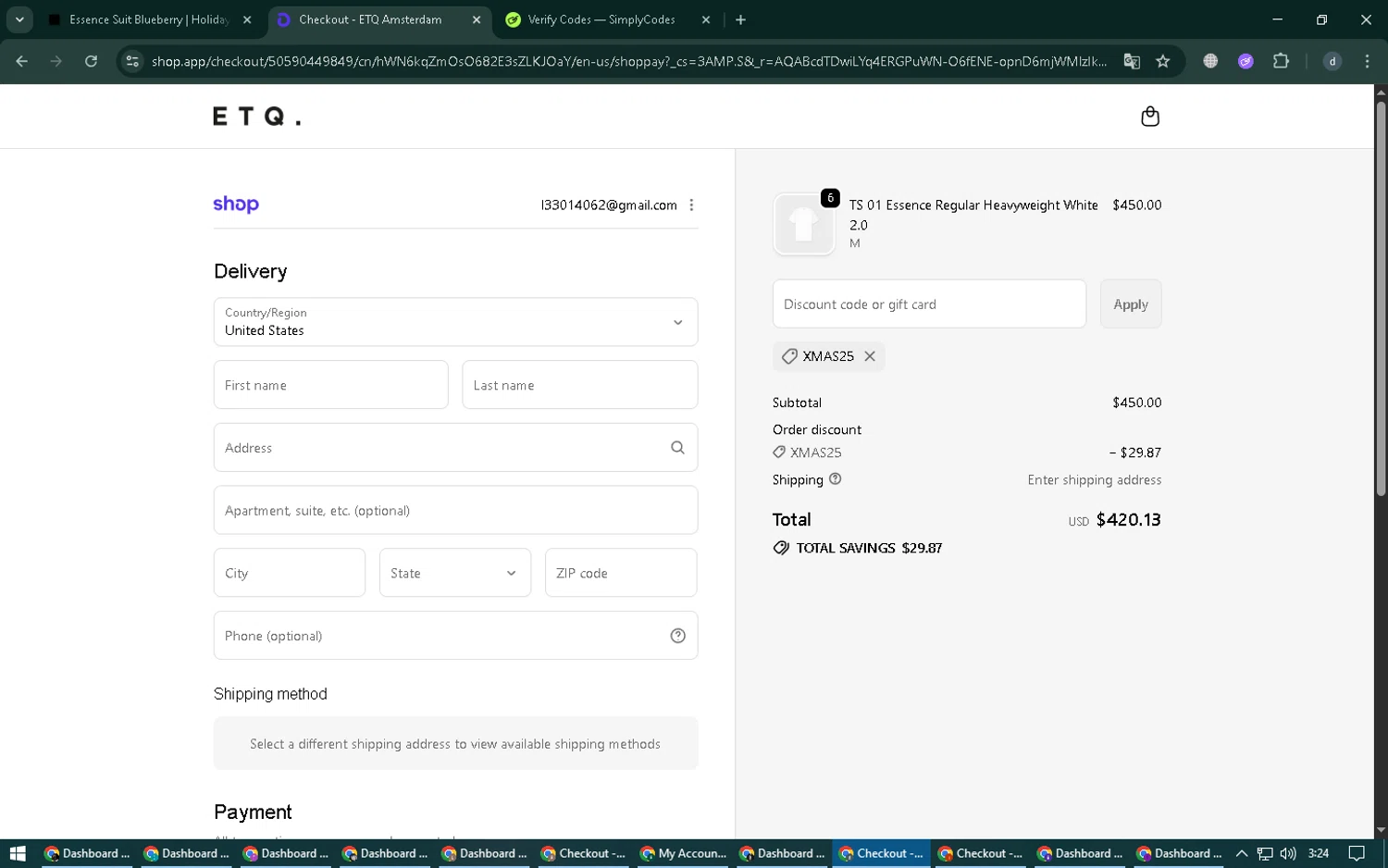
Task: Click the site information icon in address bar
Action: coord(132,61)
